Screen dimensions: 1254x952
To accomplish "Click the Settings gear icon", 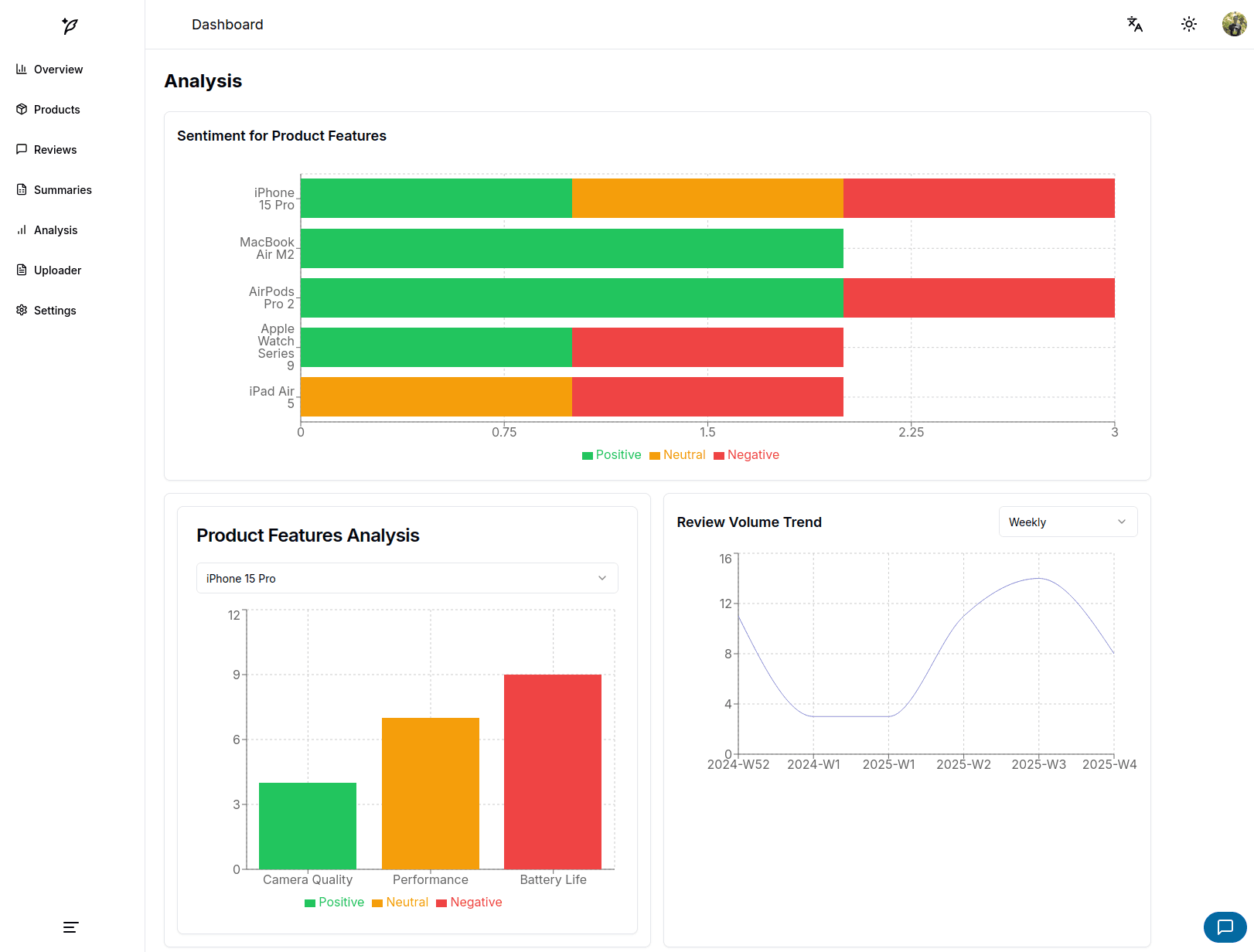I will coord(22,310).
